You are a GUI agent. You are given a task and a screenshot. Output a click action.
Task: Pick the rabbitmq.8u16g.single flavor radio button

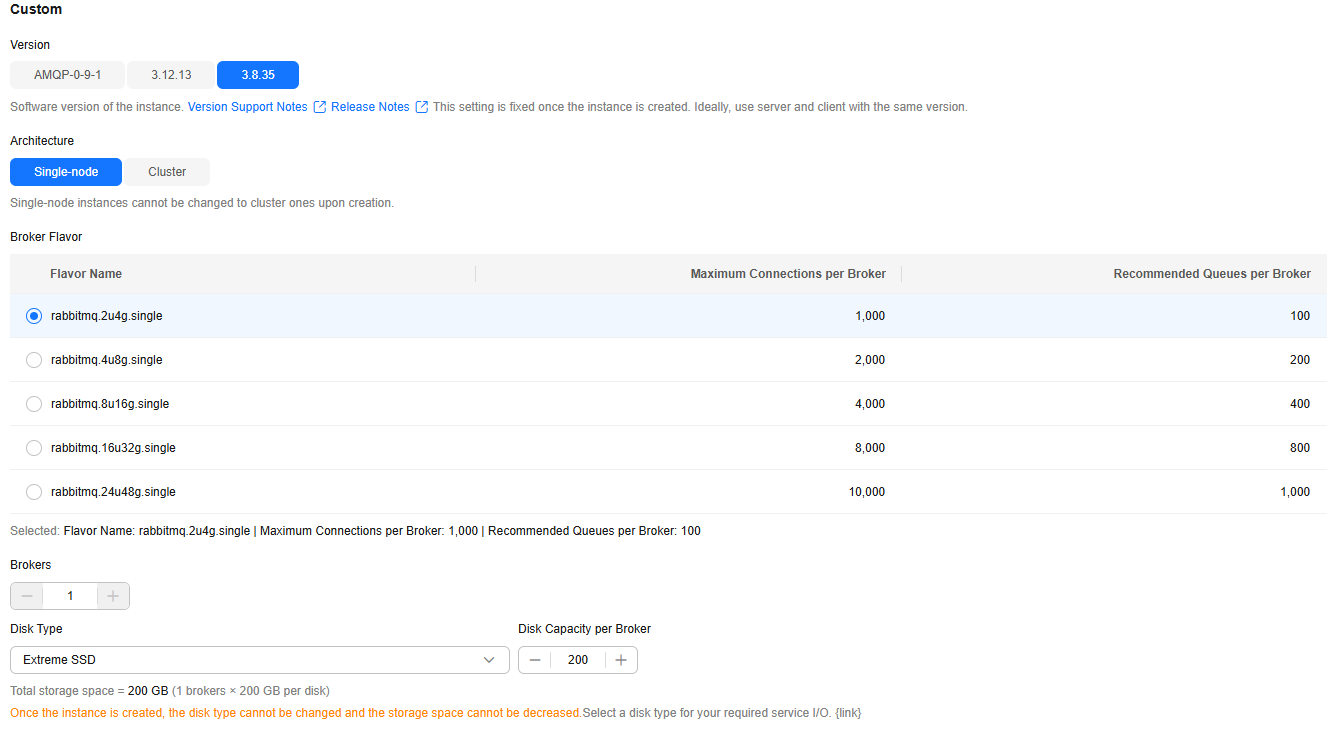[34, 404]
